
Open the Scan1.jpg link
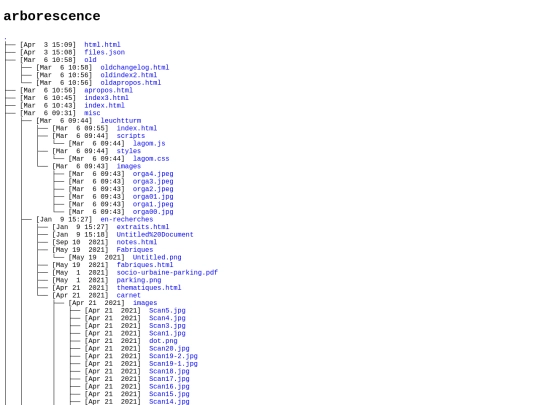pos(167,333)
